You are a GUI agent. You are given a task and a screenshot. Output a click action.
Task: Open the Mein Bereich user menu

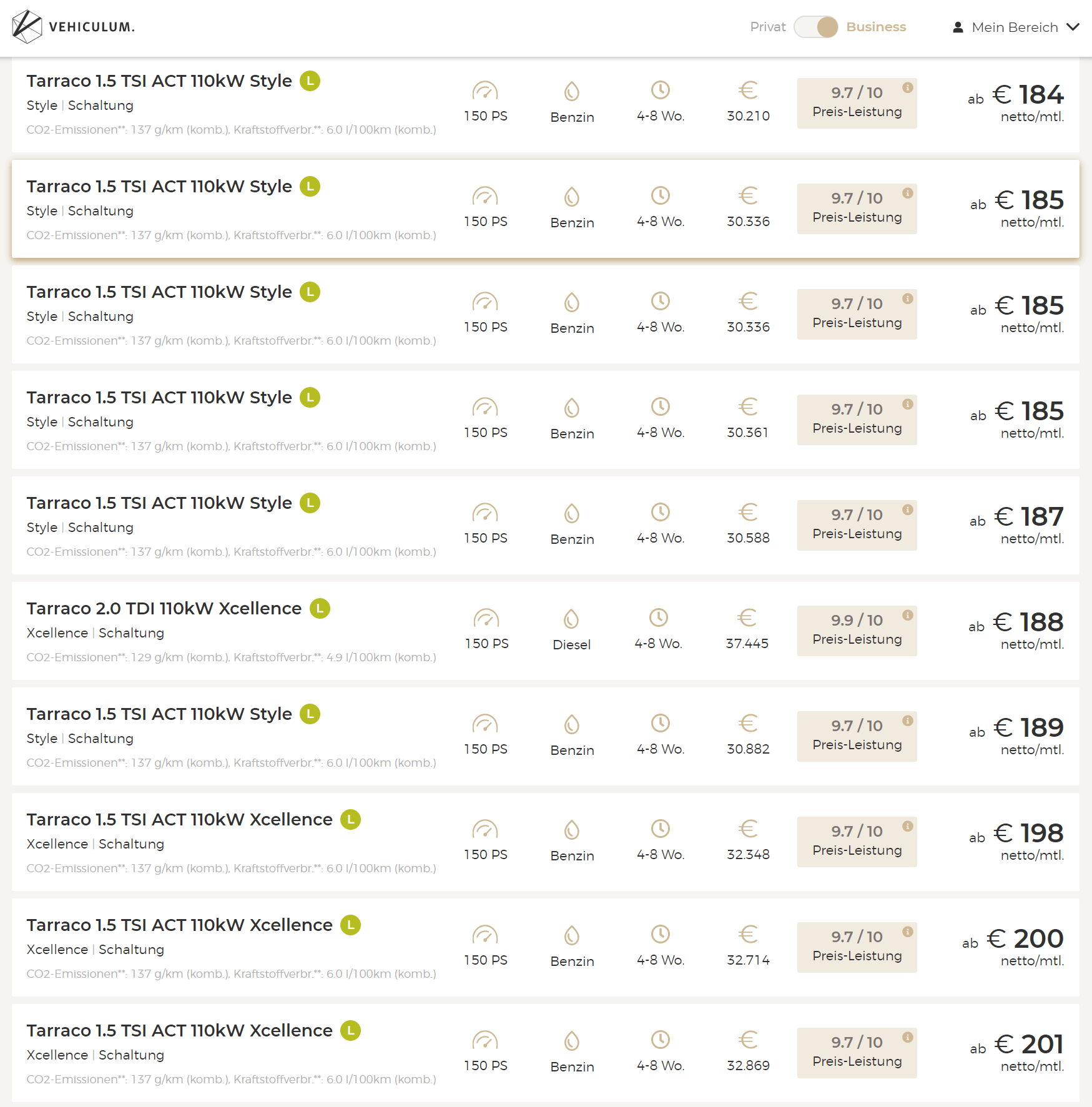[x=1016, y=27]
